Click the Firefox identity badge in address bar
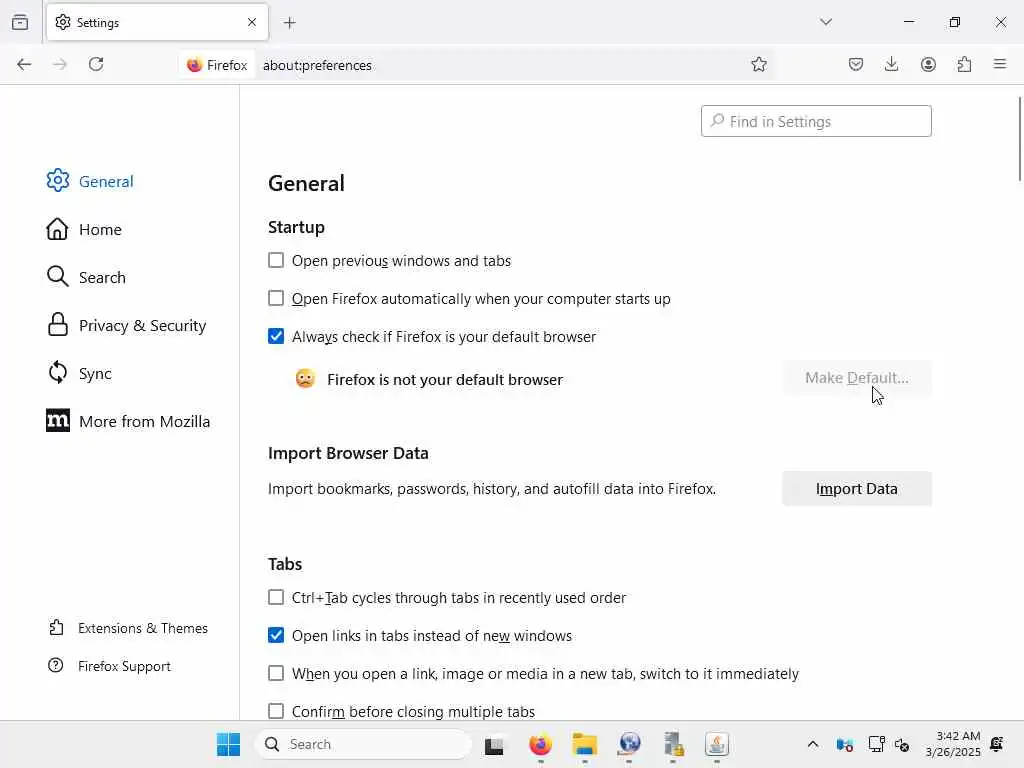The width and height of the screenshot is (1024, 768). pyautogui.click(x=217, y=65)
